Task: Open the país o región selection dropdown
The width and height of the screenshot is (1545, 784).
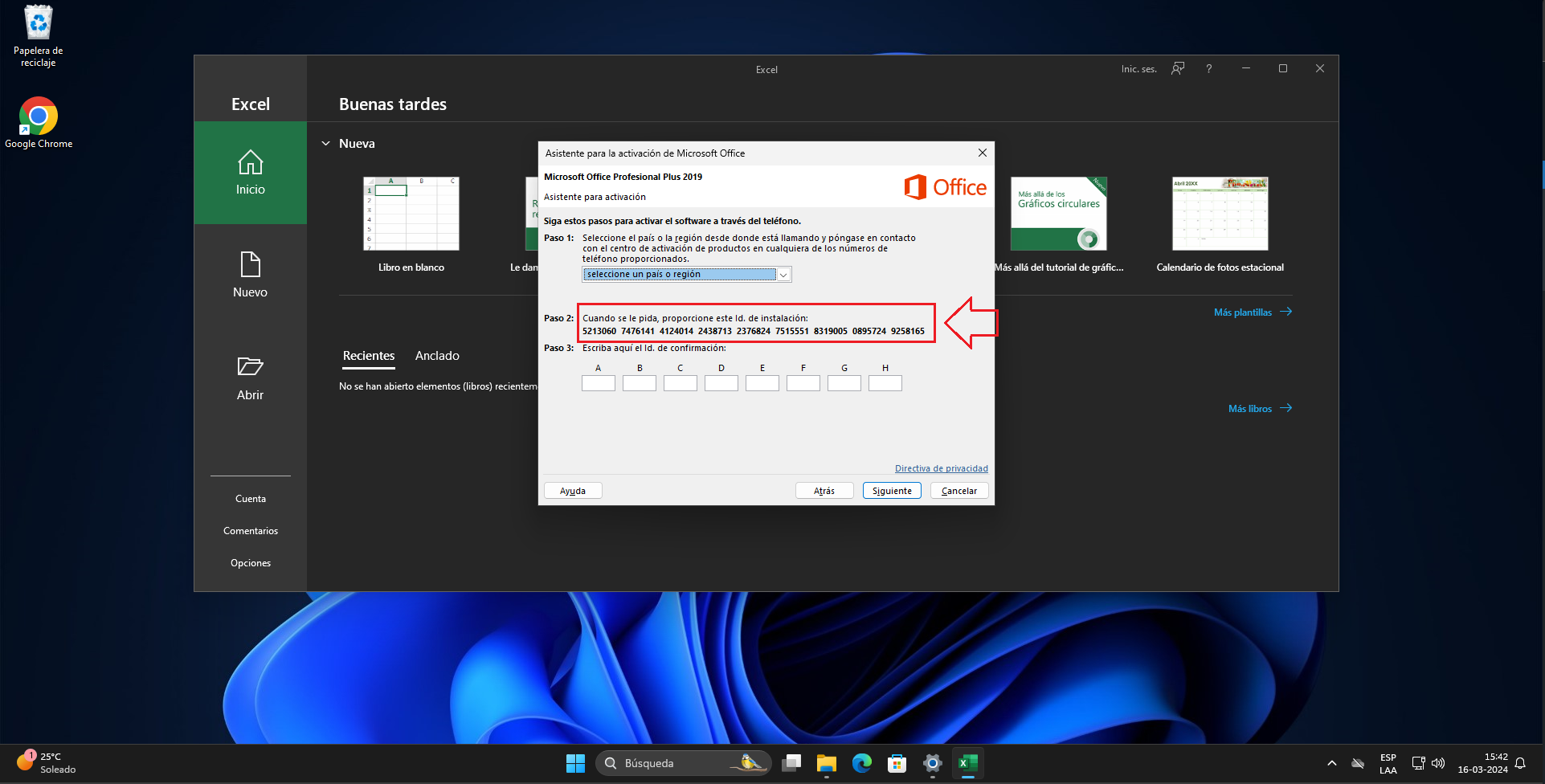Action: (x=783, y=274)
